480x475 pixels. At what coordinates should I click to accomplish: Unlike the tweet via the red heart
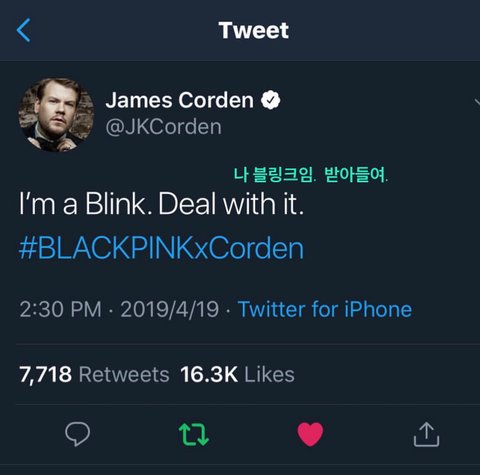310,434
